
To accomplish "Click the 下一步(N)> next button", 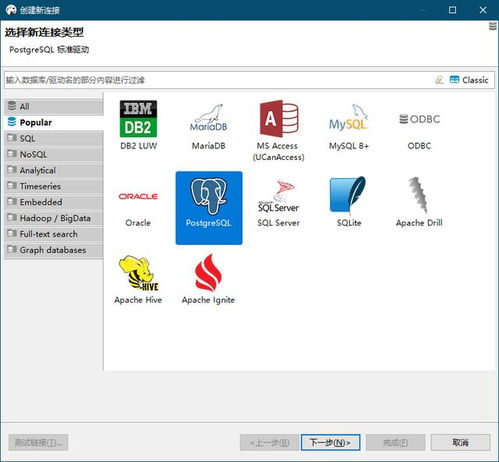I will point(330,442).
